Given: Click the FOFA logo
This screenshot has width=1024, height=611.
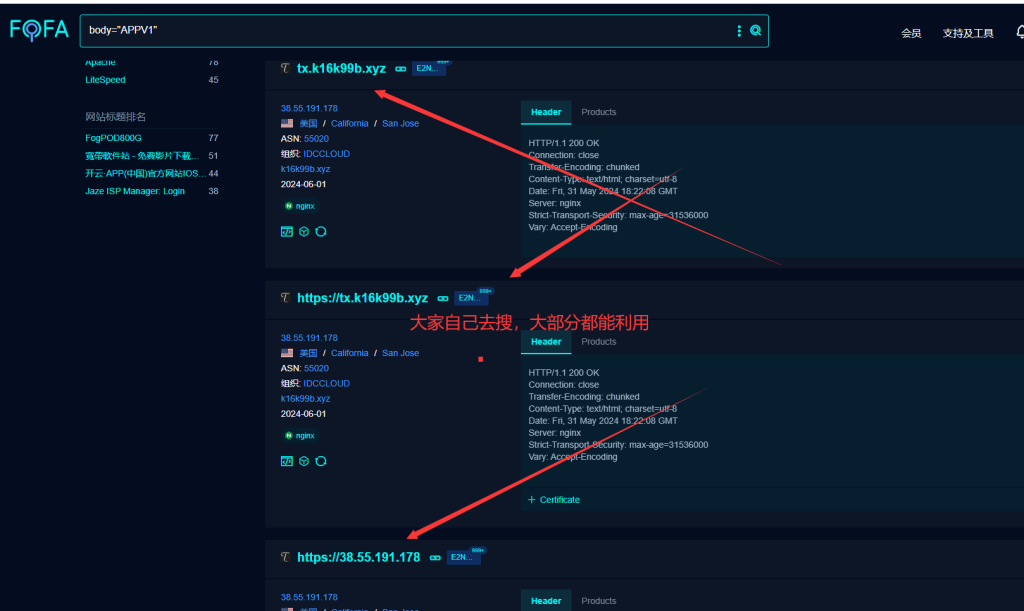Looking at the screenshot, I should (x=39, y=30).
